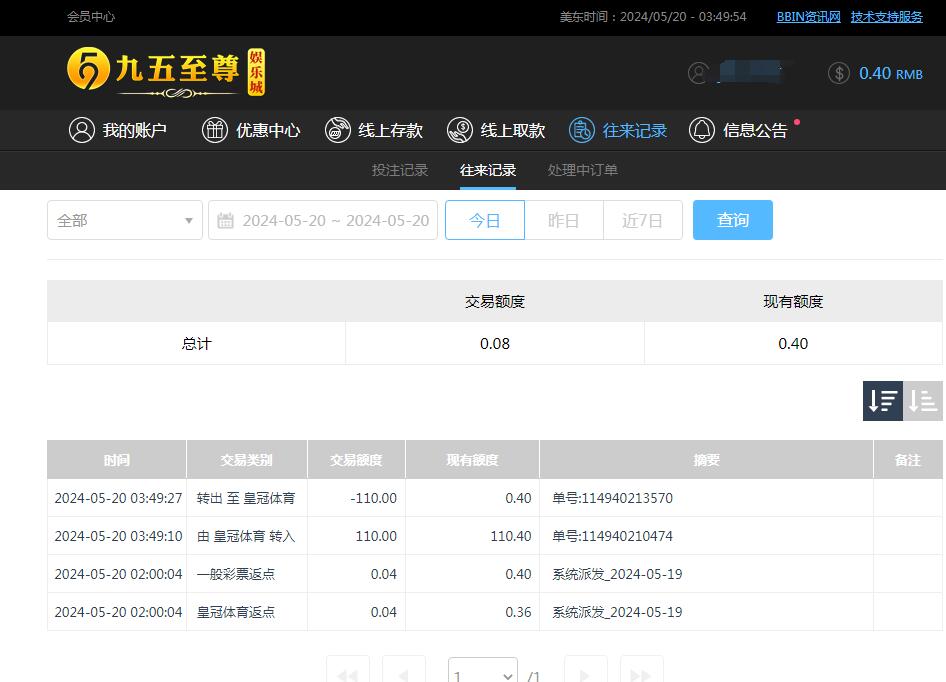Click the Transaction Records (往来记录) nav icon
Image resolution: width=946 pixels, height=682 pixels.
click(x=582, y=130)
